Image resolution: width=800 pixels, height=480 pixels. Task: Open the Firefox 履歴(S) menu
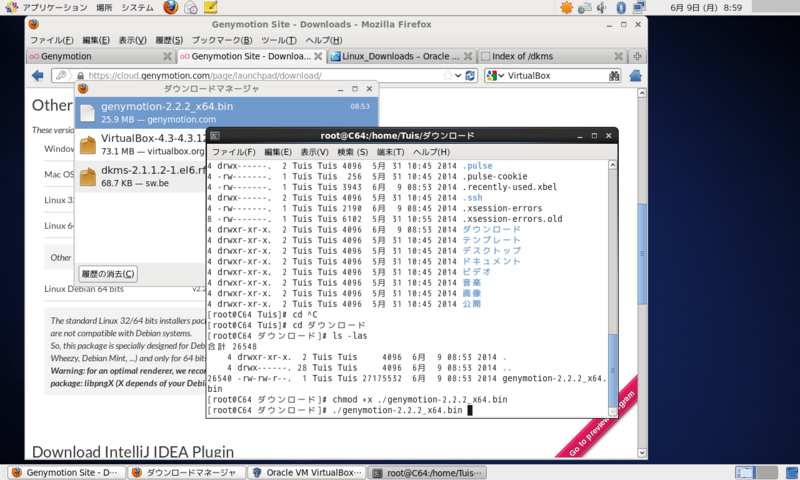(169, 40)
